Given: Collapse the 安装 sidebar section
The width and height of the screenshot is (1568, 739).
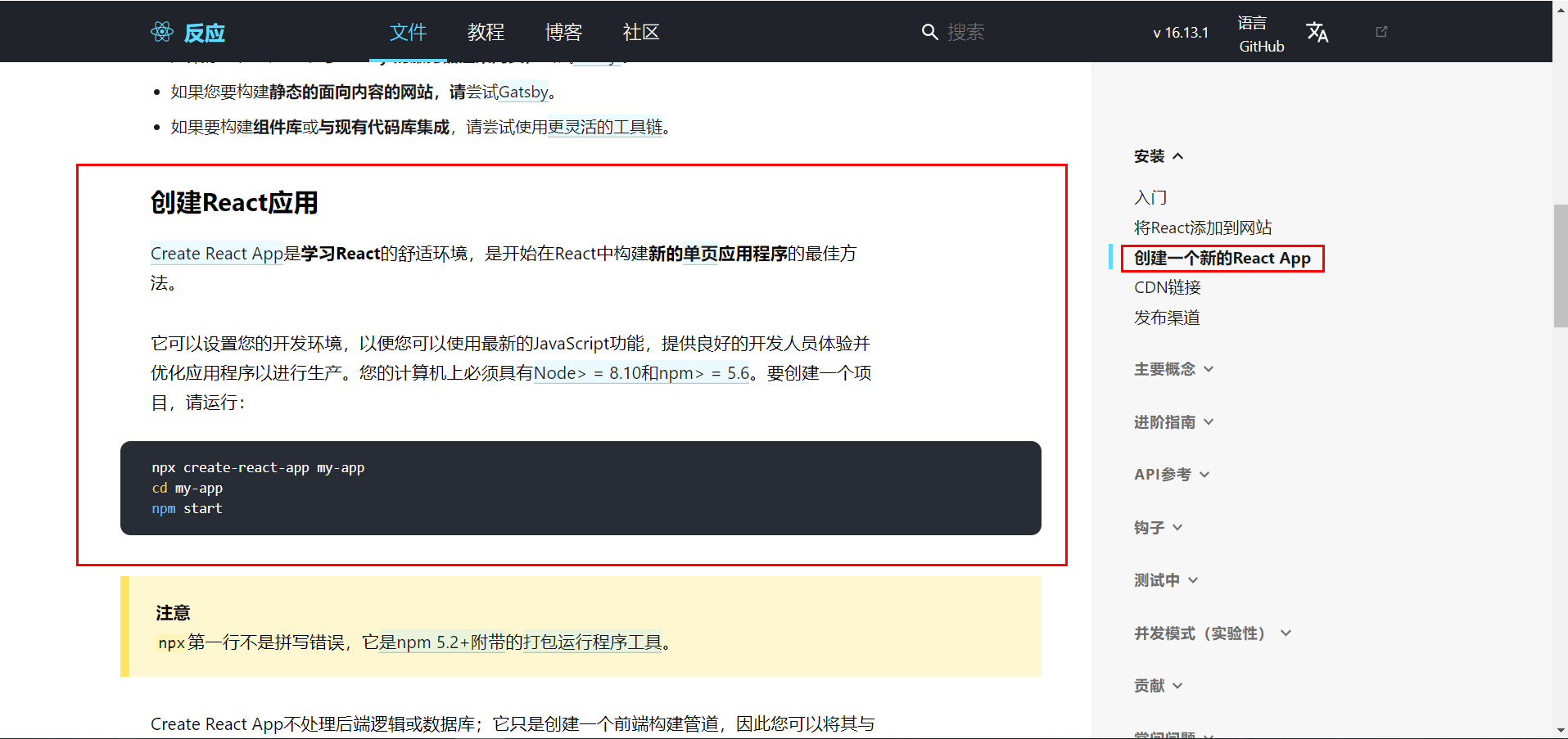Looking at the screenshot, I should tap(1159, 156).
